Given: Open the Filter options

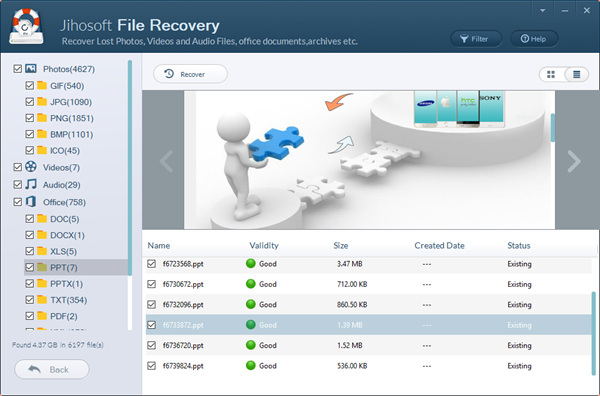Looking at the screenshot, I should click(x=476, y=39).
